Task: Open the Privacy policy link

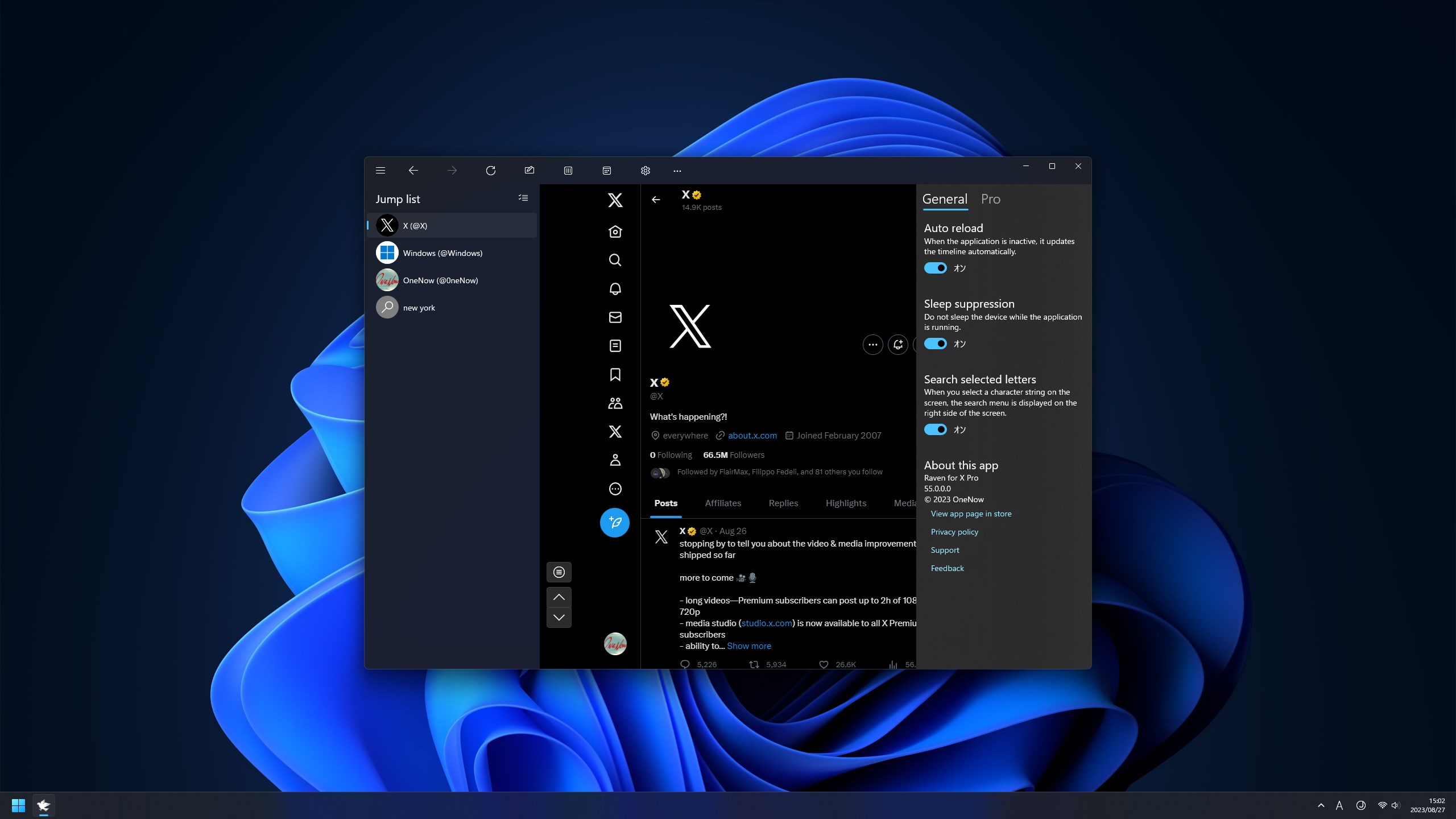Action: click(954, 532)
